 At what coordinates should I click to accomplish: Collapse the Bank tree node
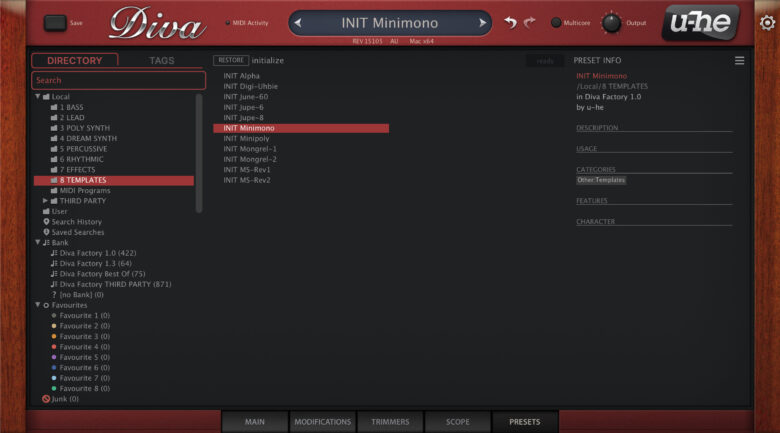(x=38, y=242)
